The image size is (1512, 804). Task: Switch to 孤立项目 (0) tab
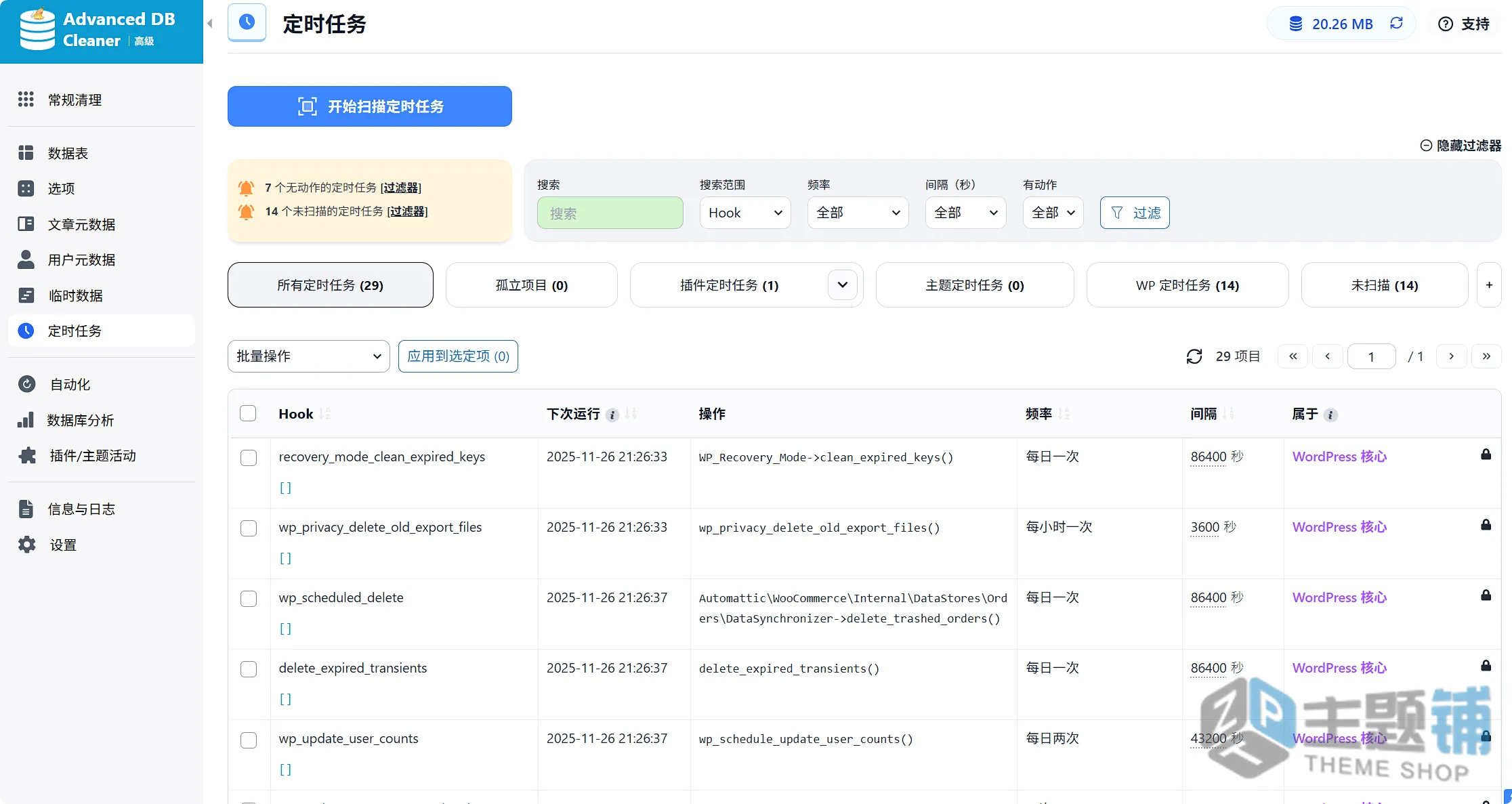click(x=532, y=285)
